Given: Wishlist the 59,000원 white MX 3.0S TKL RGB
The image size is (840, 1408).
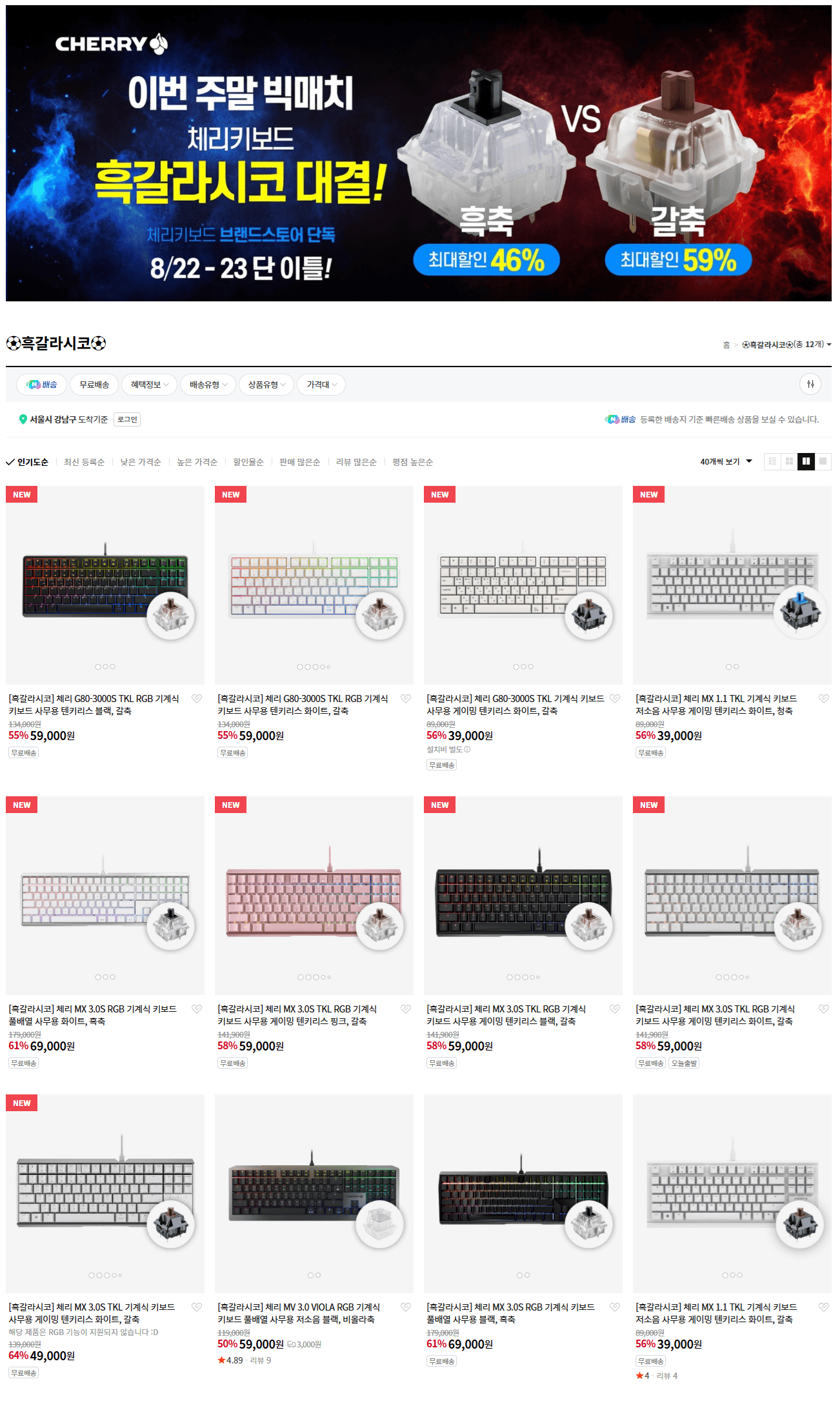Looking at the screenshot, I should 824,1009.
